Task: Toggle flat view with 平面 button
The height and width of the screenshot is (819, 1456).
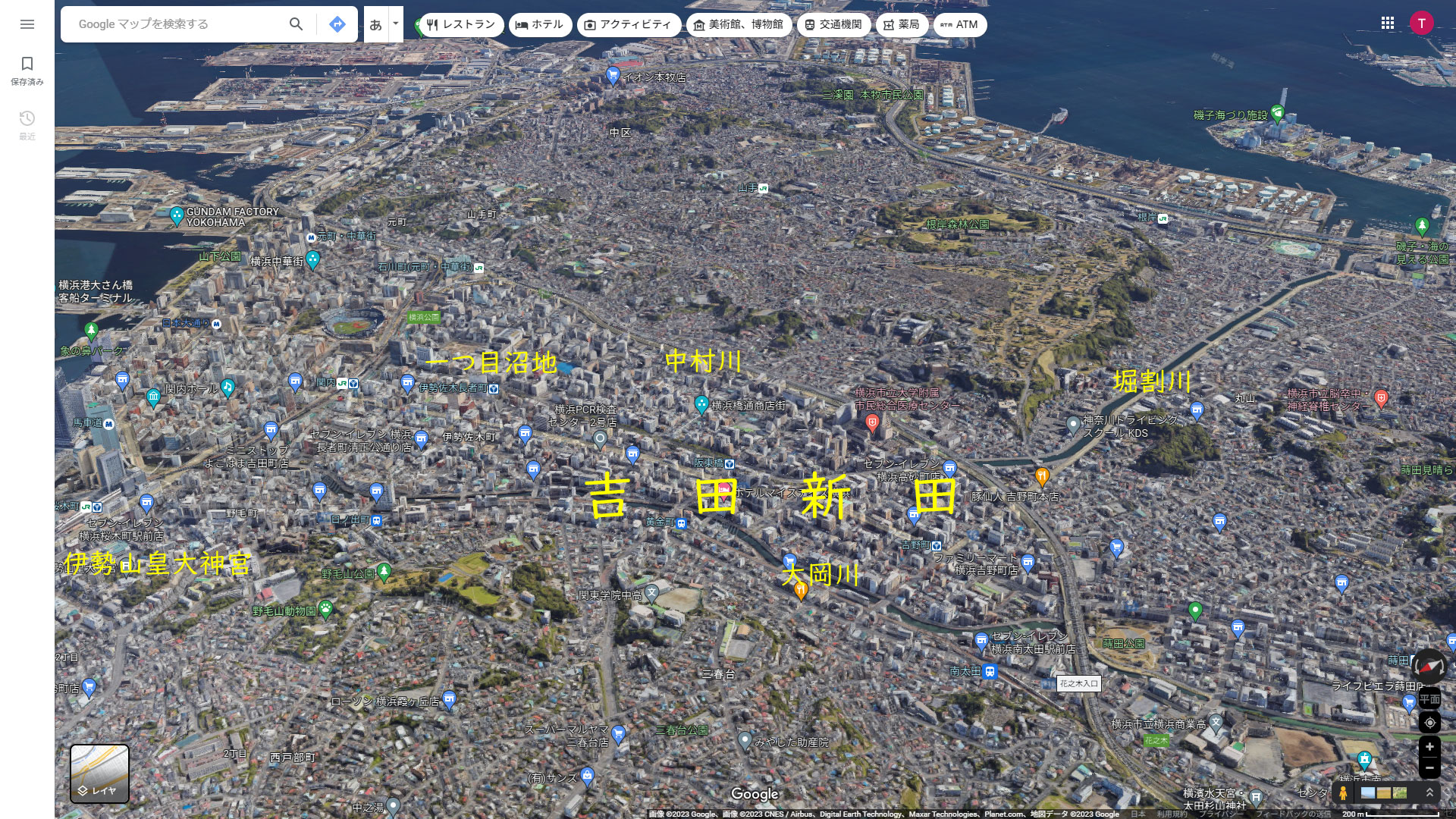Action: (1429, 698)
